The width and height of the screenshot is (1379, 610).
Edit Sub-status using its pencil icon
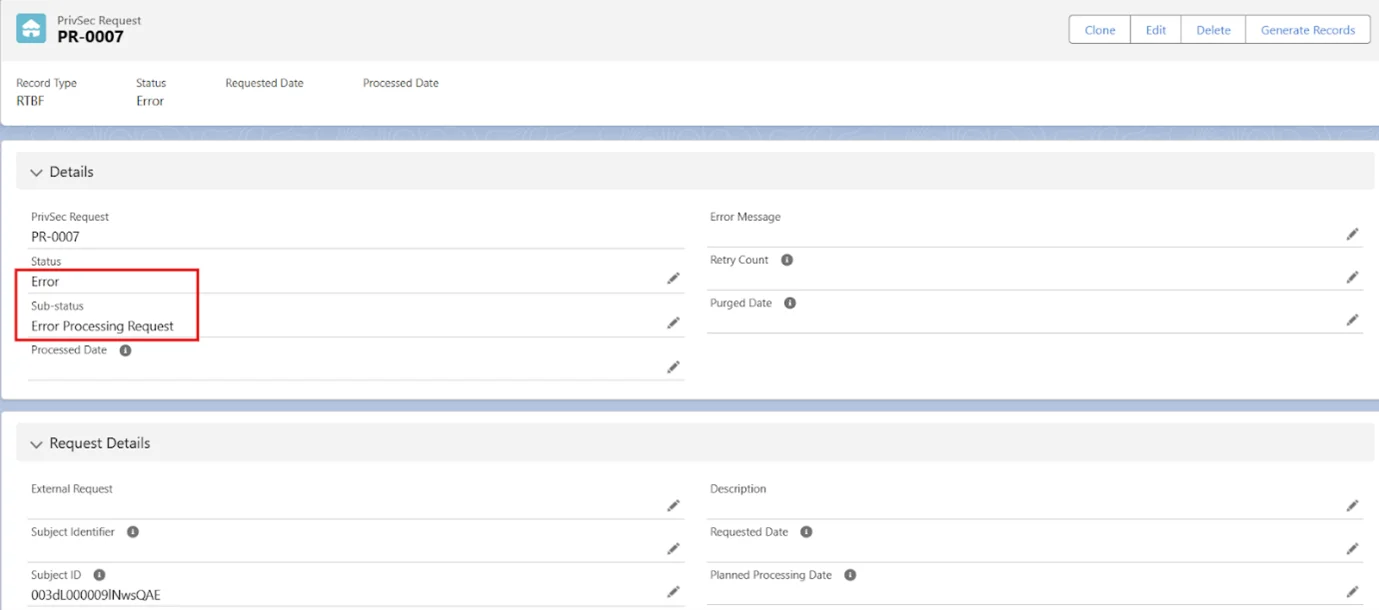click(673, 323)
